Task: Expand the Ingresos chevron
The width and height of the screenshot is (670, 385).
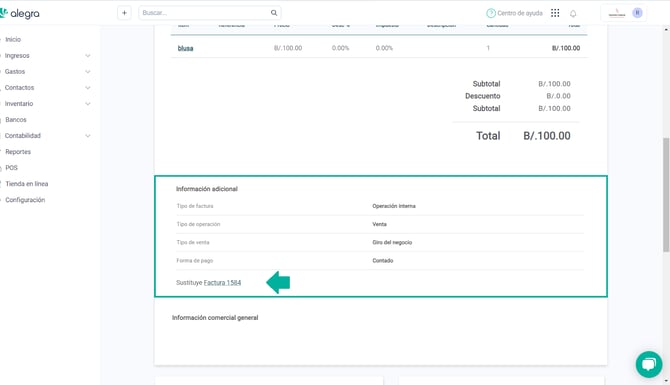Action: [x=88, y=56]
